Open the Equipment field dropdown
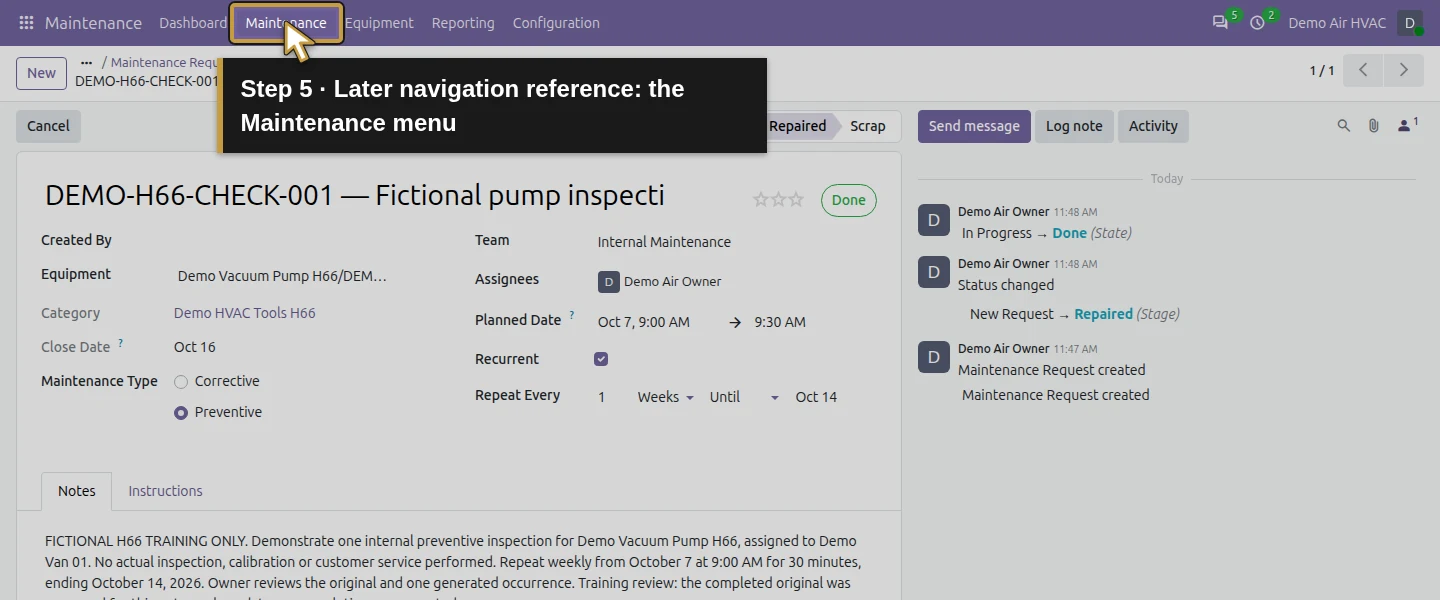The height and width of the screenshot is (600, 1440). [282, 276]
